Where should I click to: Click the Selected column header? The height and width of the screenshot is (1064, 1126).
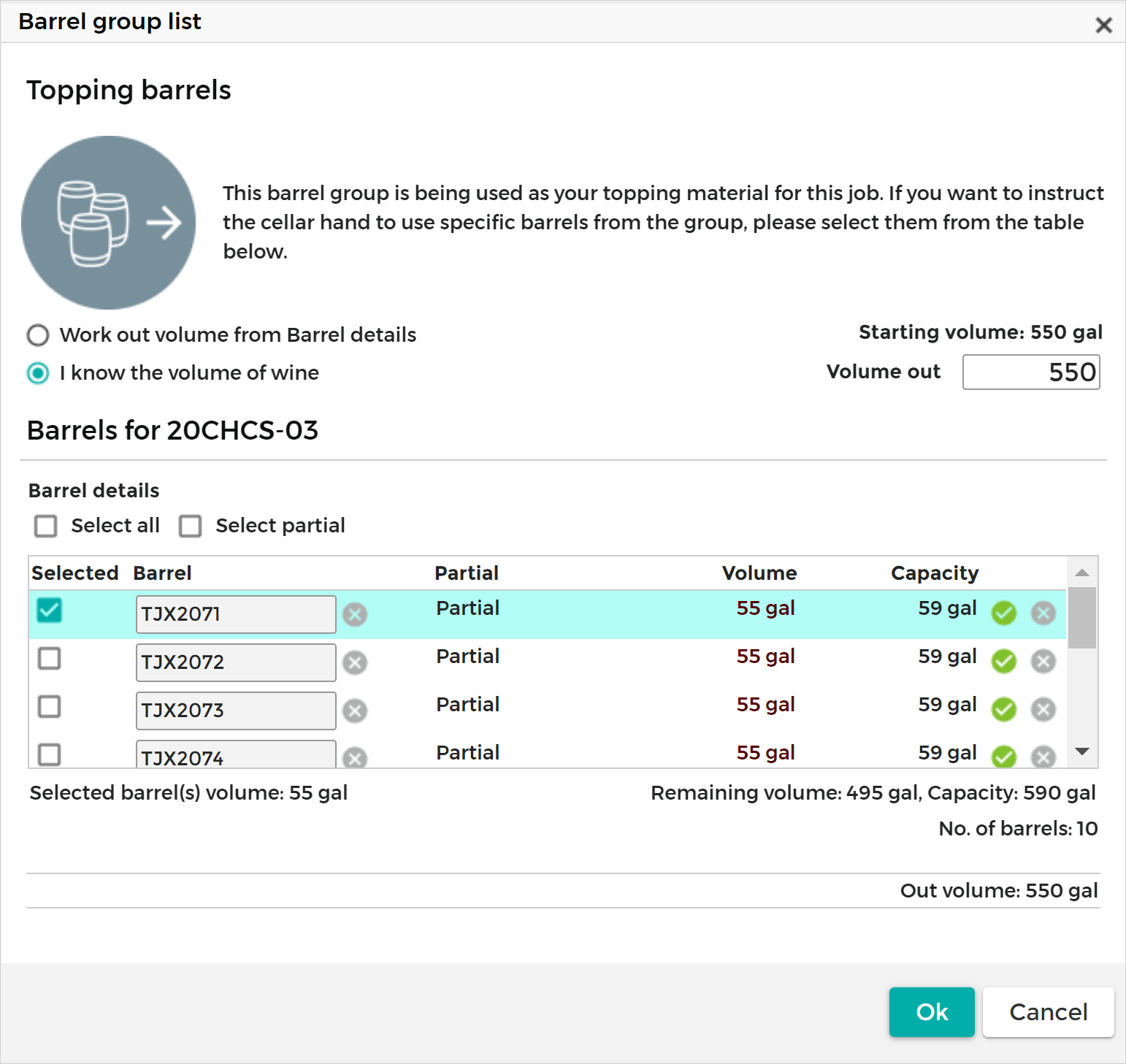coord(74,573)
